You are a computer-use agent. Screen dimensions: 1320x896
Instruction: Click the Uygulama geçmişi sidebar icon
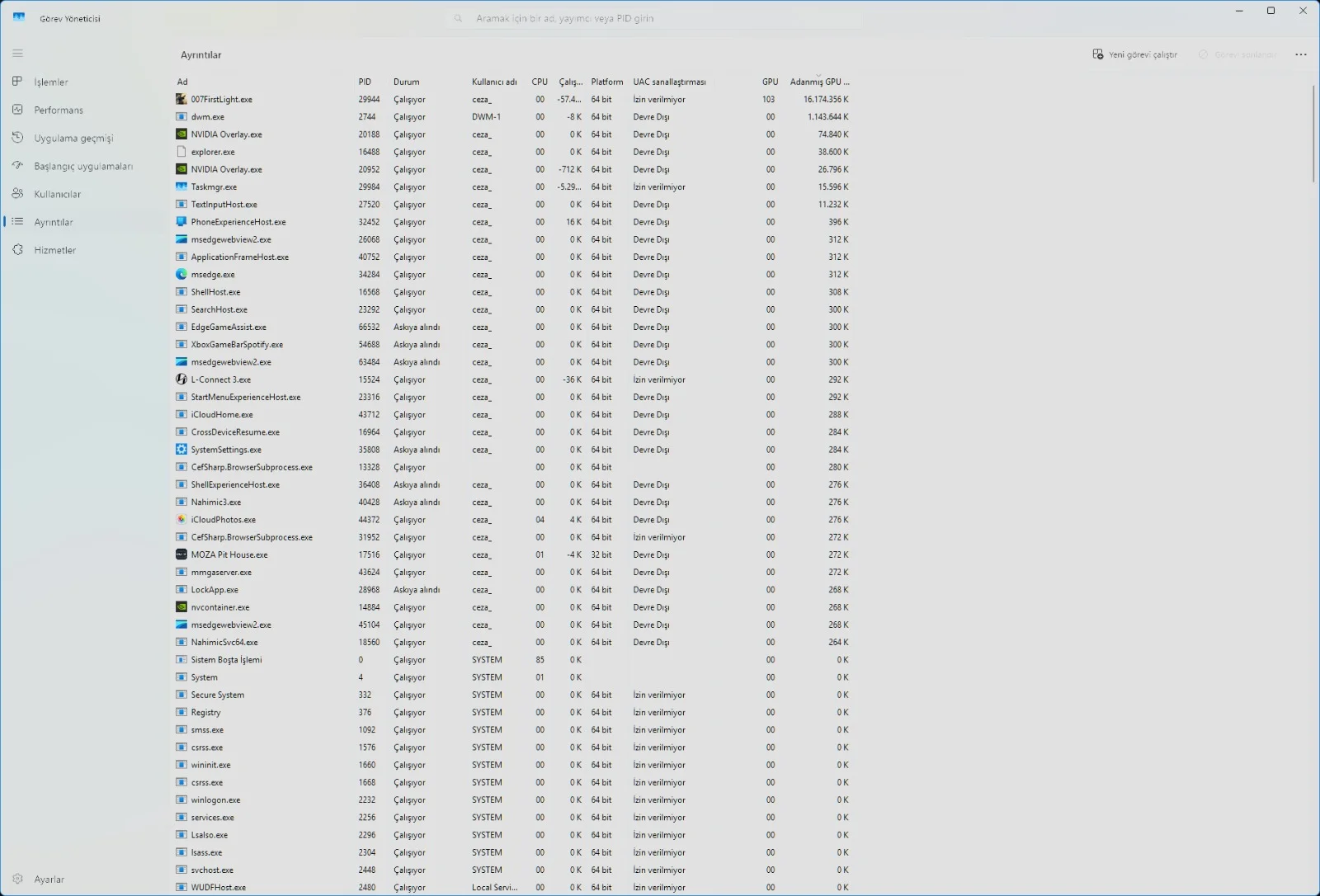tap(17, 138)
